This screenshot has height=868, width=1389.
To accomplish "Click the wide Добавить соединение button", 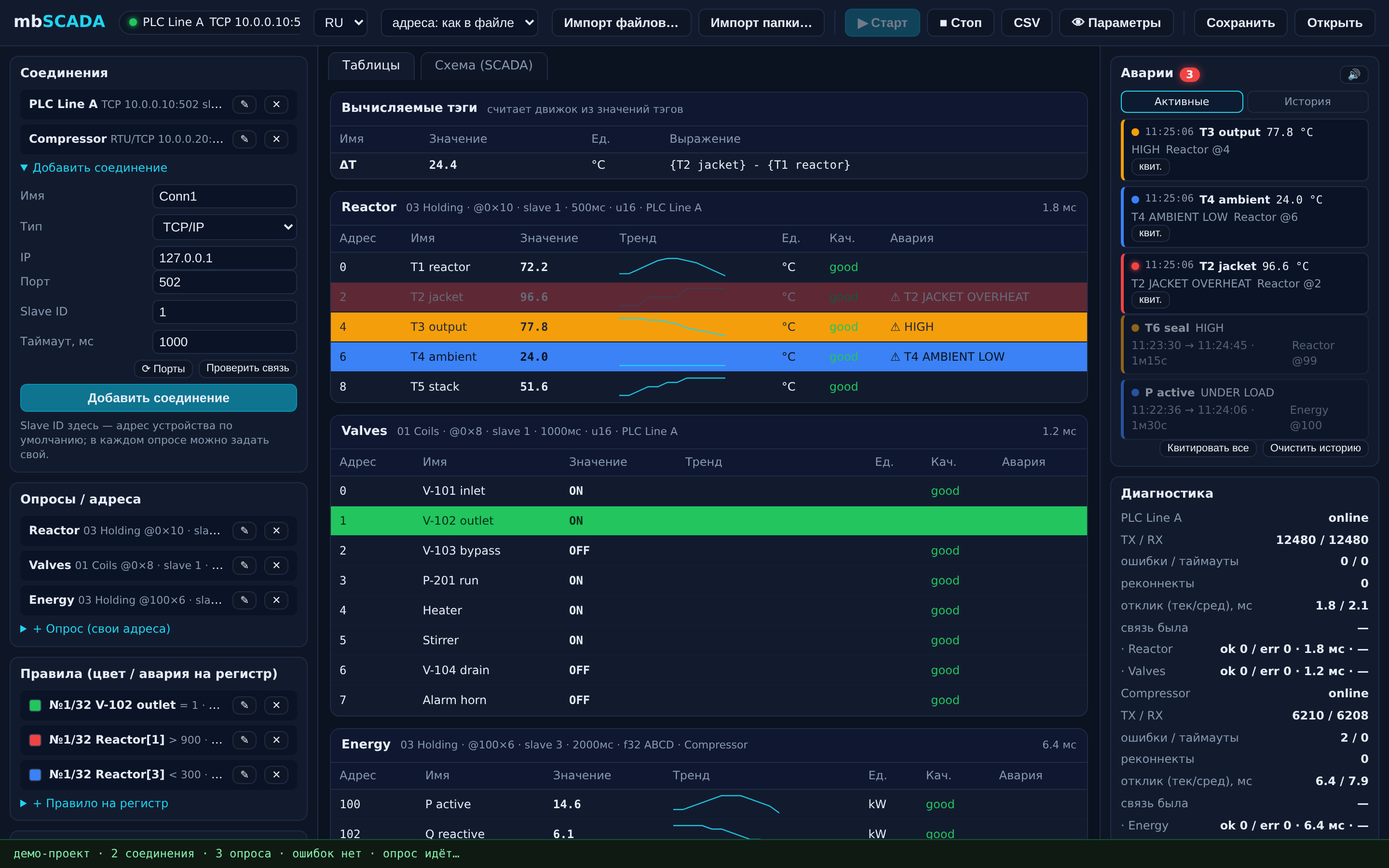I will click(158, 398).
